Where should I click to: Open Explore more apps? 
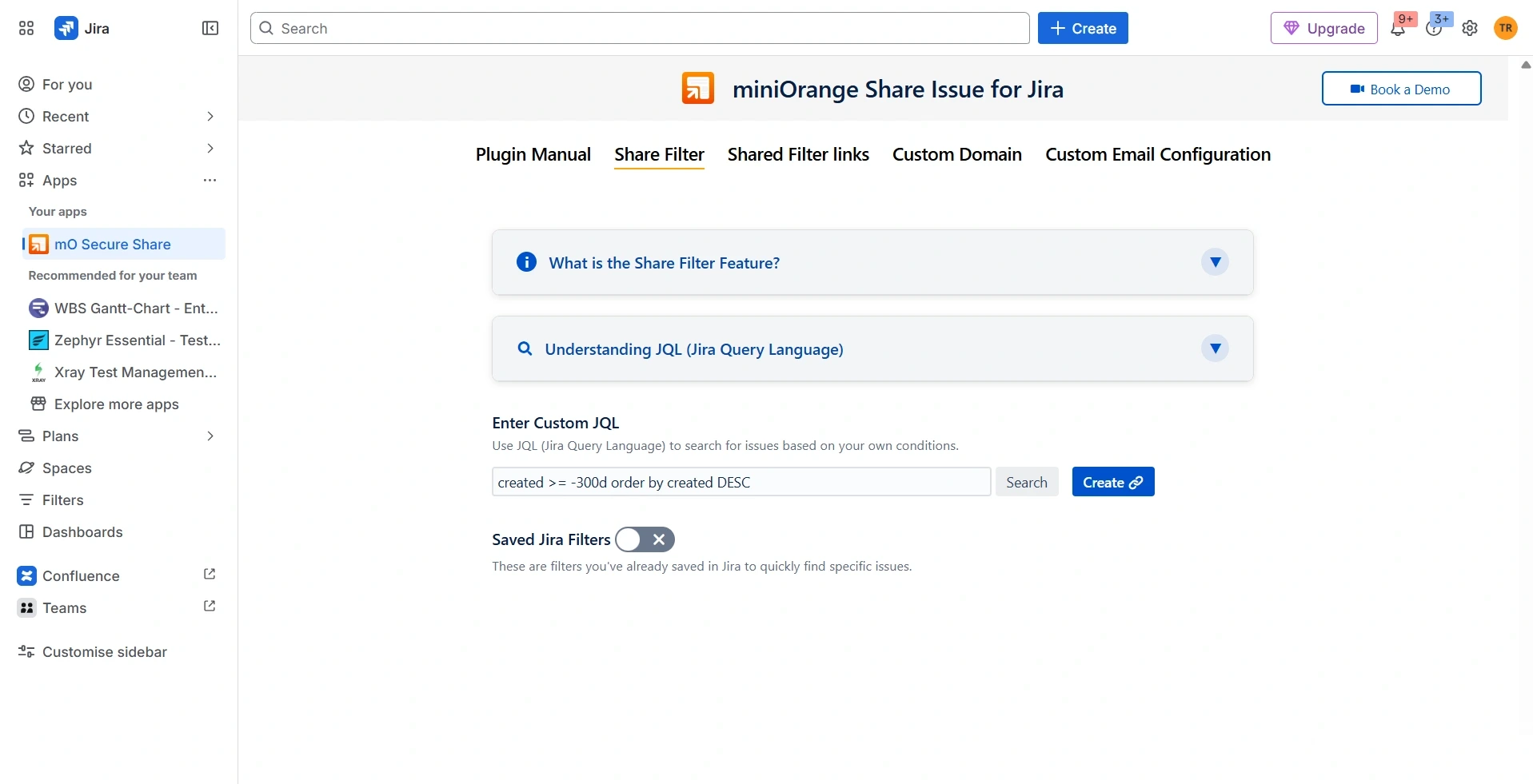(124, 404)
